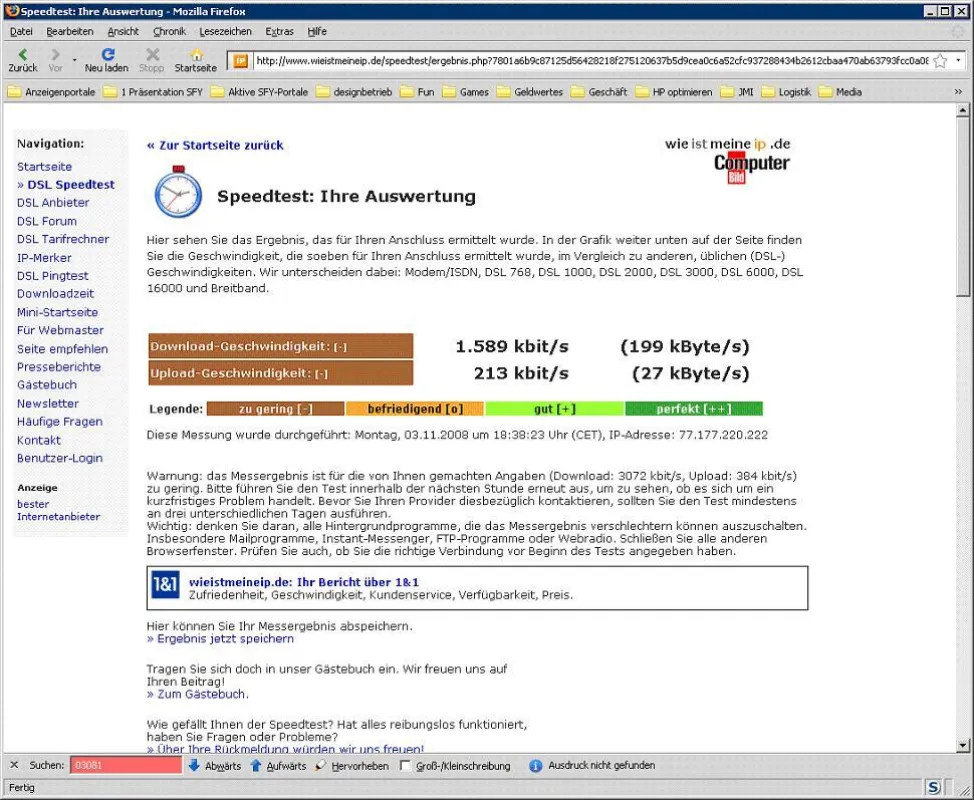
Task: Open the Kontakt navigation link
Action: coord(39,440)
